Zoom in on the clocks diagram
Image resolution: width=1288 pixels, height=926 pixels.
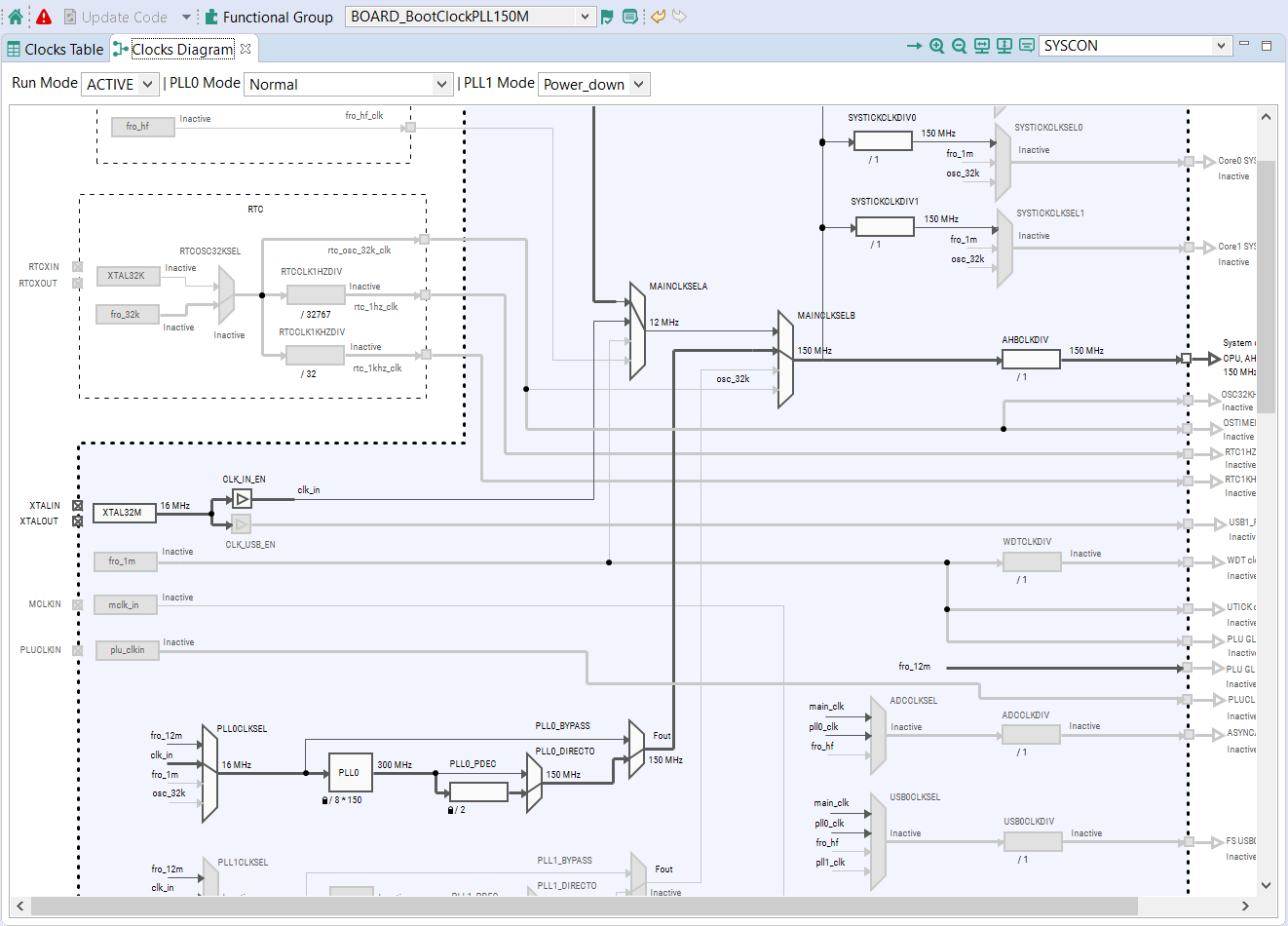click(x=936, y=46)
